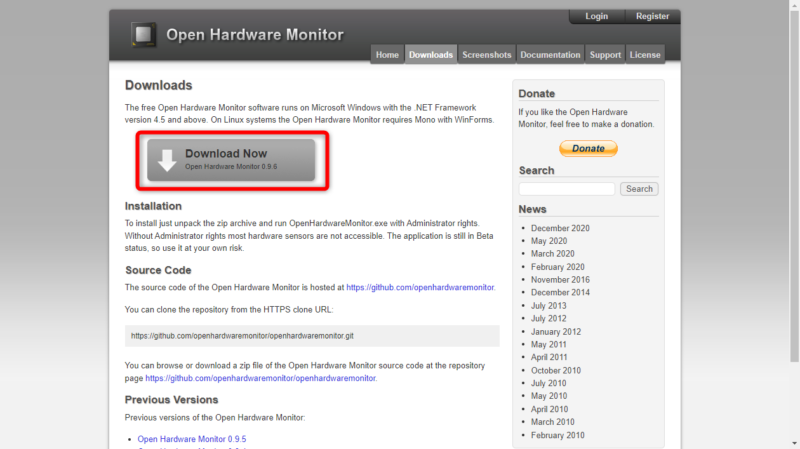This screenshot has width=800, height=449.
Task: Click the News sidebar heading
Action: pos(532,209)
